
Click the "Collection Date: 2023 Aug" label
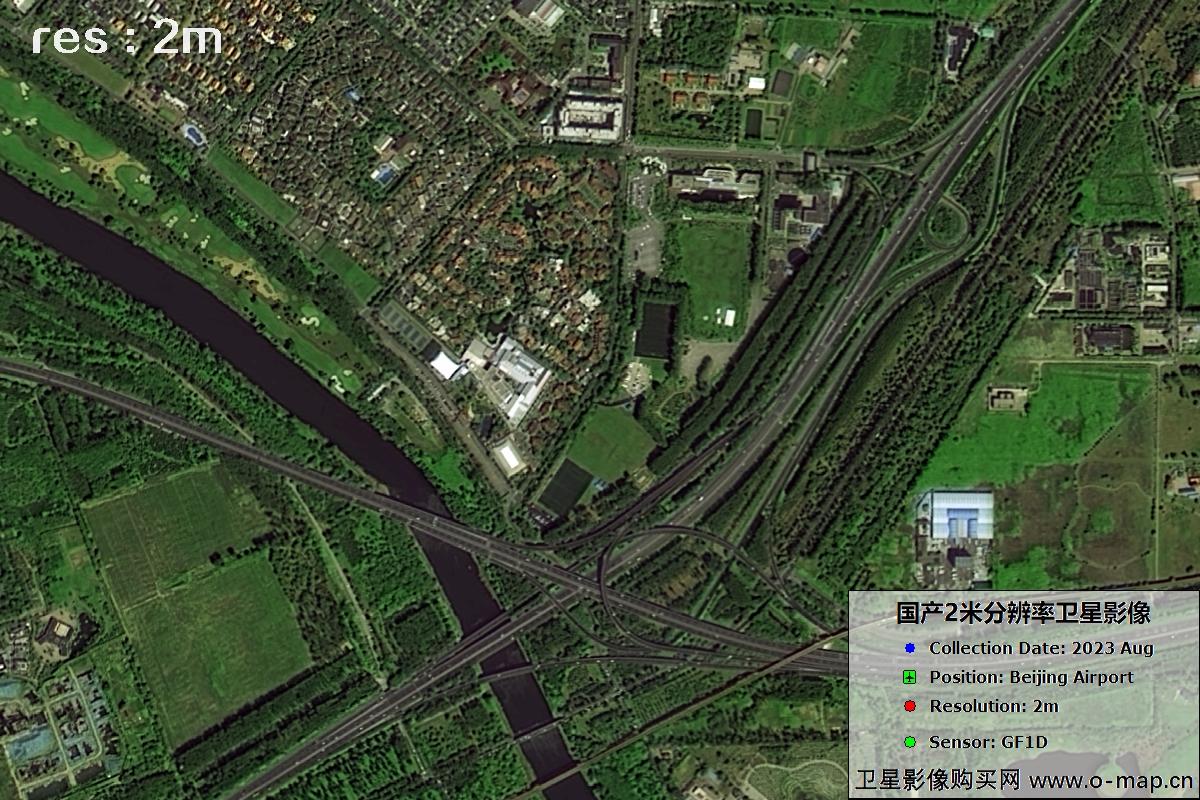[x=1041, y=648]
